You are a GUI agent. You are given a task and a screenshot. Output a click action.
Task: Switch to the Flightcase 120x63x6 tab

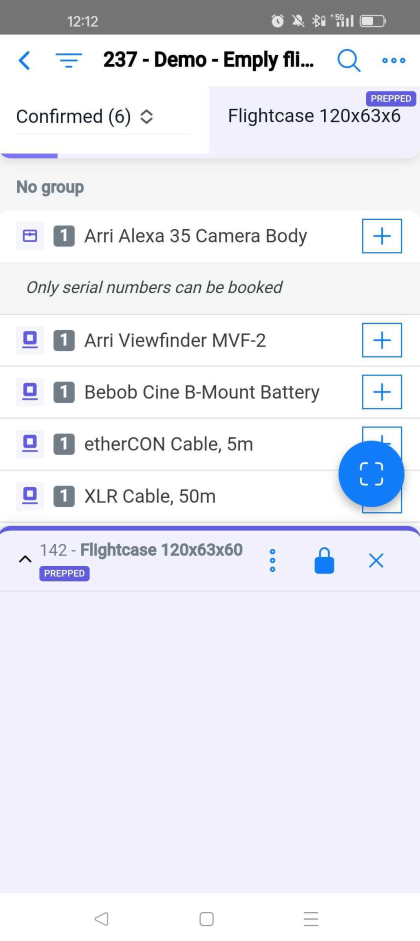click(x=314, y=116)
